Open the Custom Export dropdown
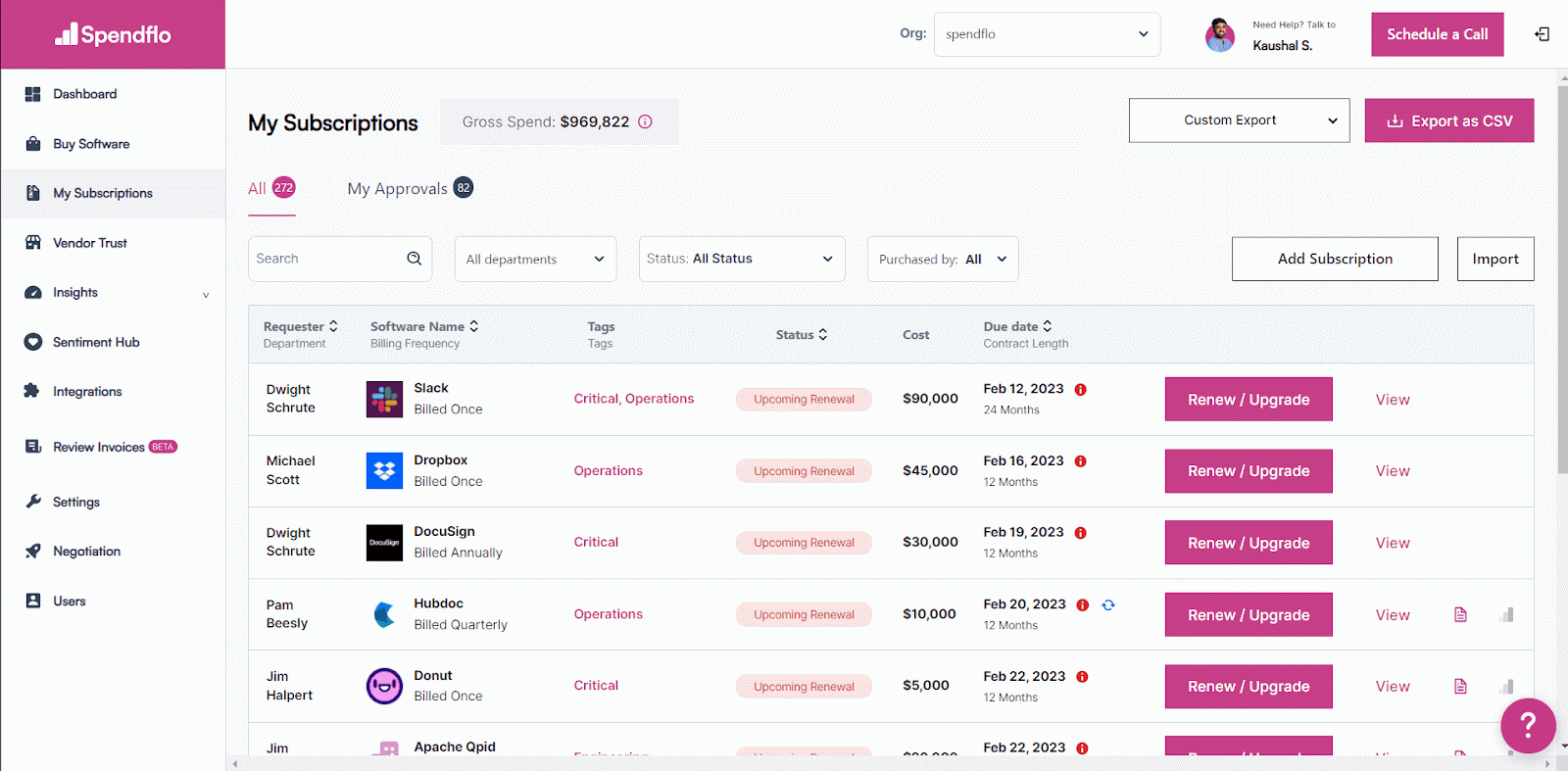Screen dimensions: 1568x771 coord(1239,120)
